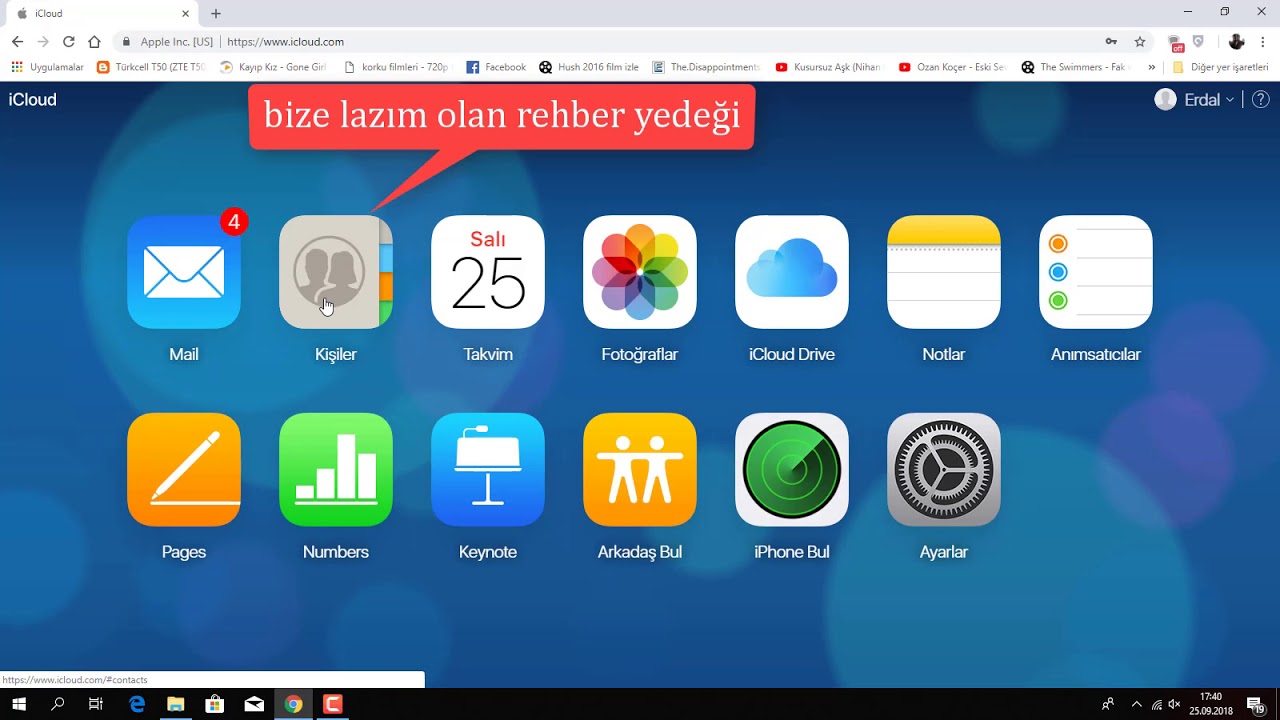Open Arkadaş Bul find friends app
1280x720 pixels.
pyautogui.click(x=640, y=470)
